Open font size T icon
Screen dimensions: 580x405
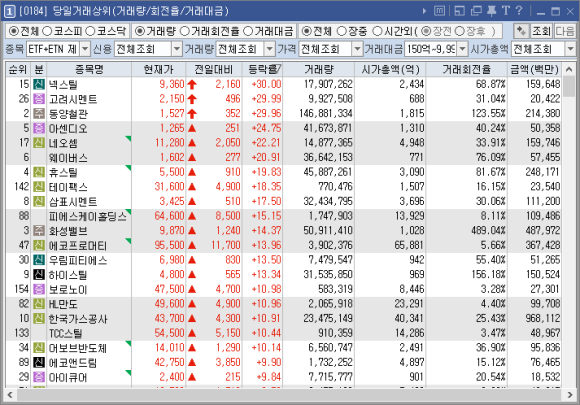point(506,10)
